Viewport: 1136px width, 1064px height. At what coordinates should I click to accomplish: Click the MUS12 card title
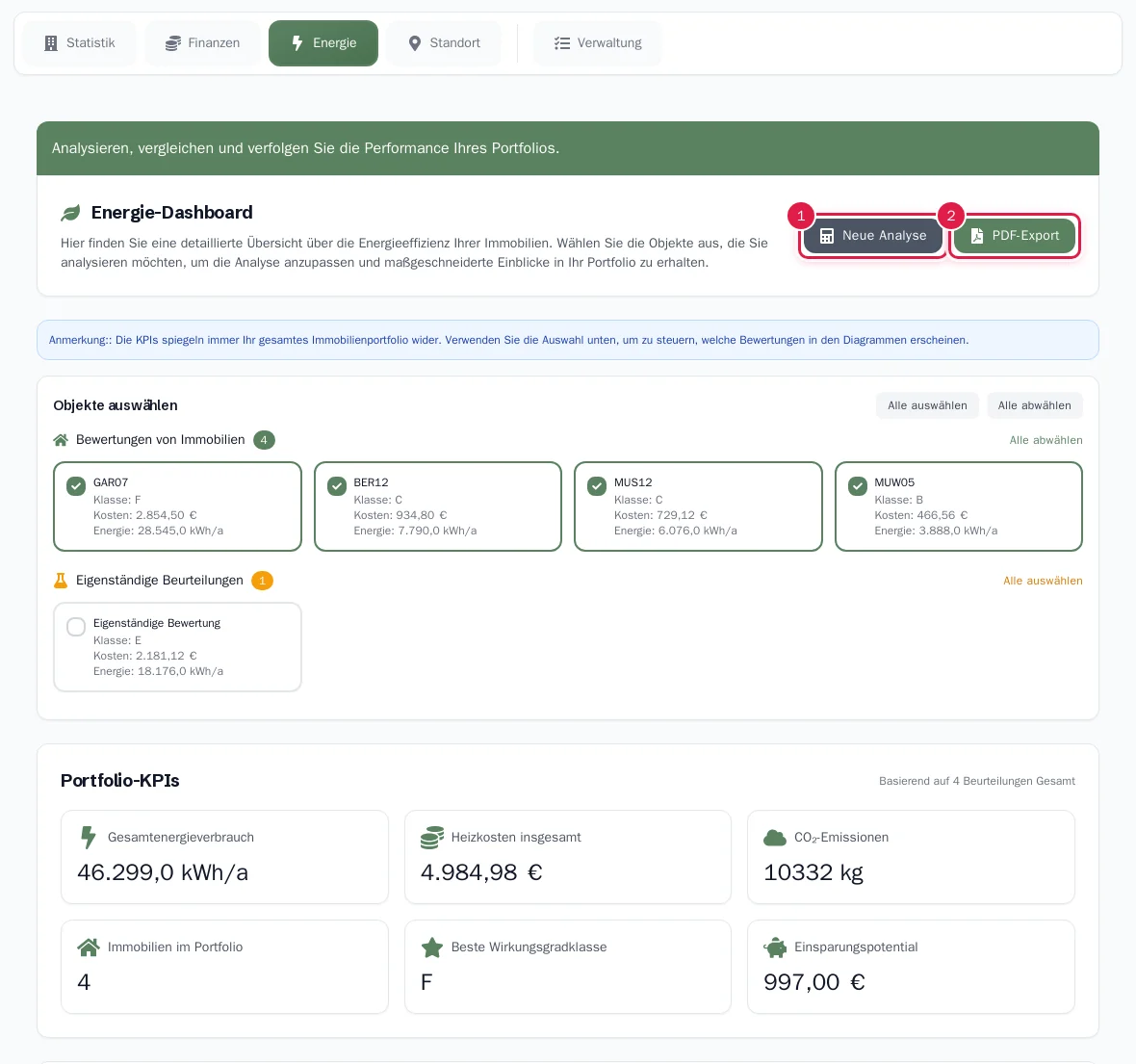pos(633,482)
